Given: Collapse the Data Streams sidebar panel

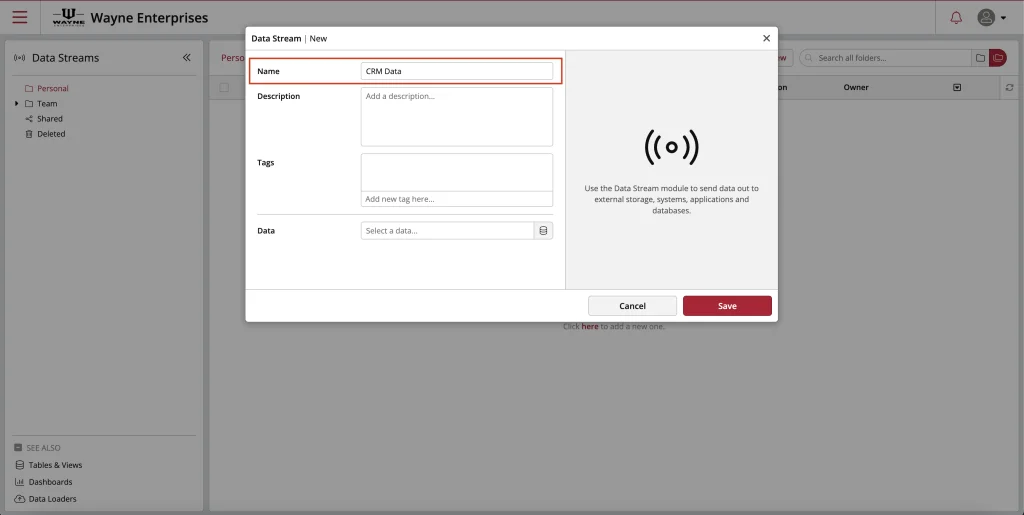Looking at the screenshot, I should coord(187,57).
